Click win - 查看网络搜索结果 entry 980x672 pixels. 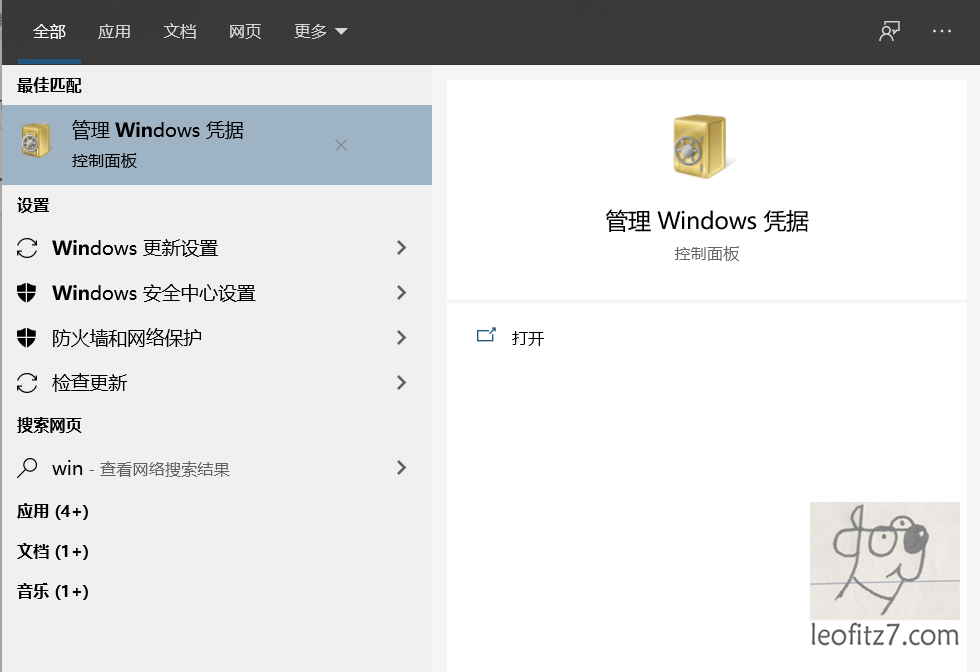[217, 468]
